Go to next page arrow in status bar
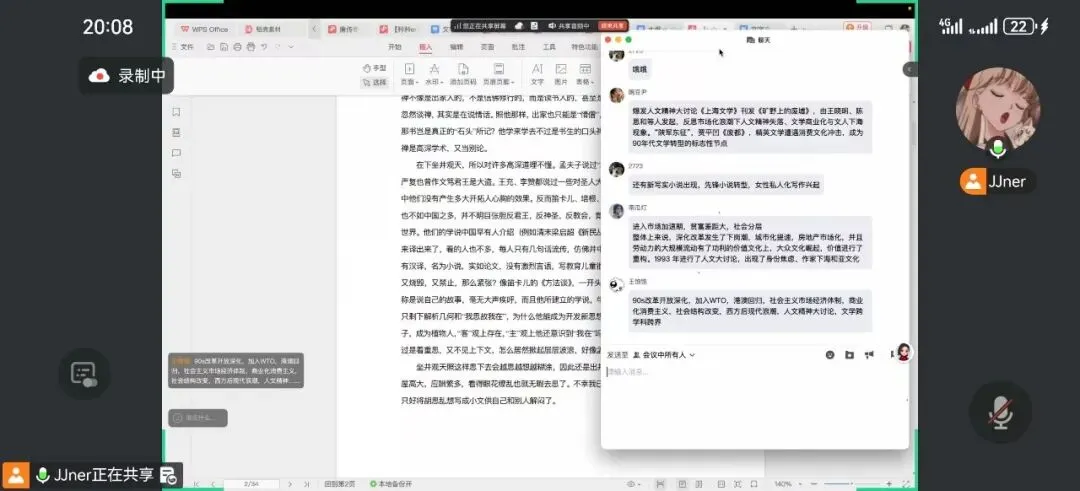 tap(290, 484)
